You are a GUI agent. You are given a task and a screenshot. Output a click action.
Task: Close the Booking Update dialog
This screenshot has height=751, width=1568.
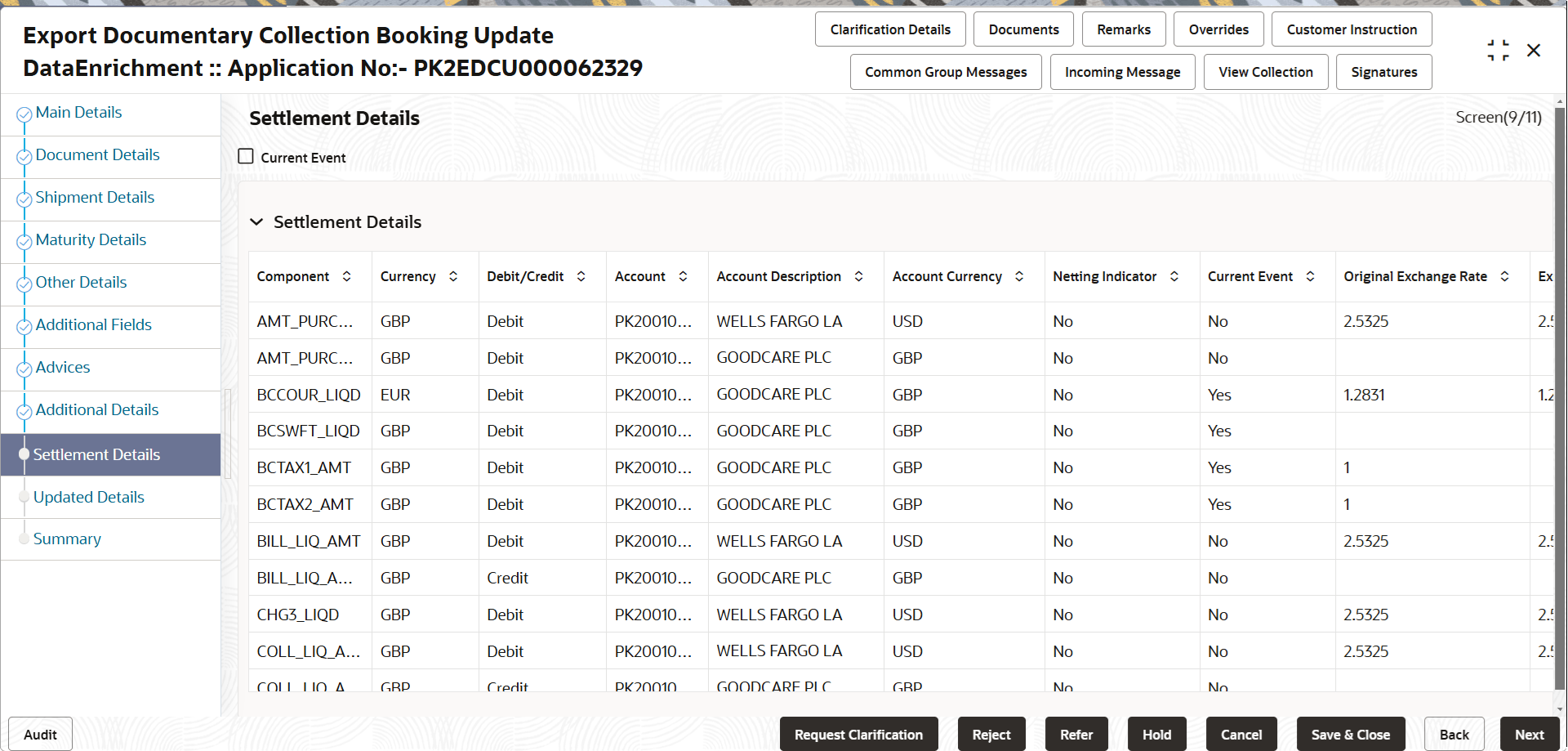tap(1534, 51)
